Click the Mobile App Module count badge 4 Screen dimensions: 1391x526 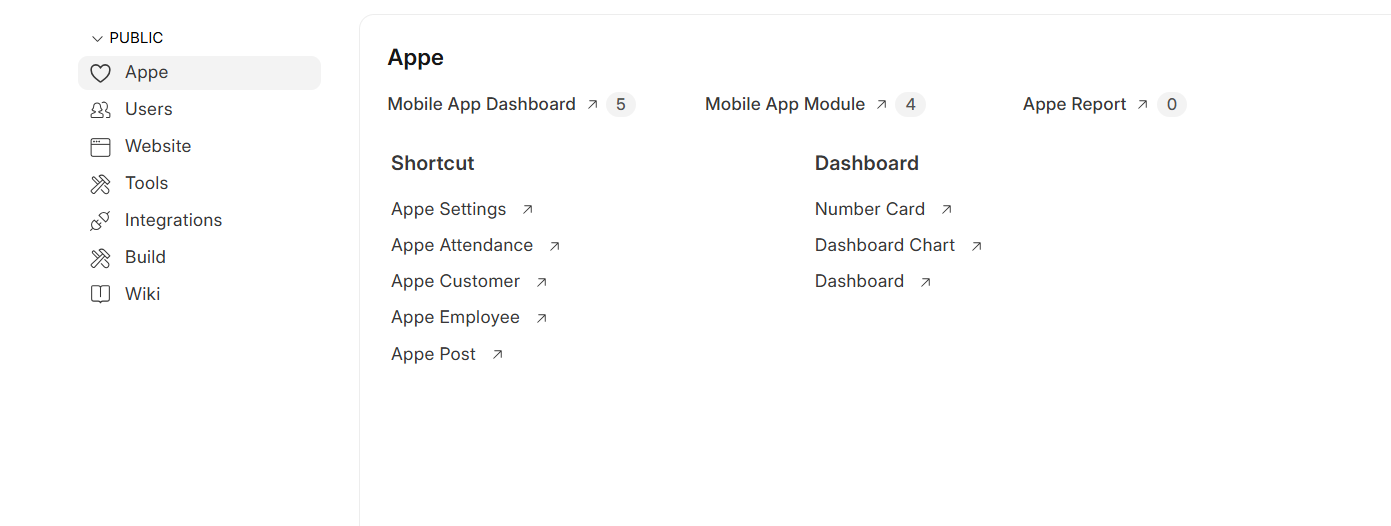(910, 104)
